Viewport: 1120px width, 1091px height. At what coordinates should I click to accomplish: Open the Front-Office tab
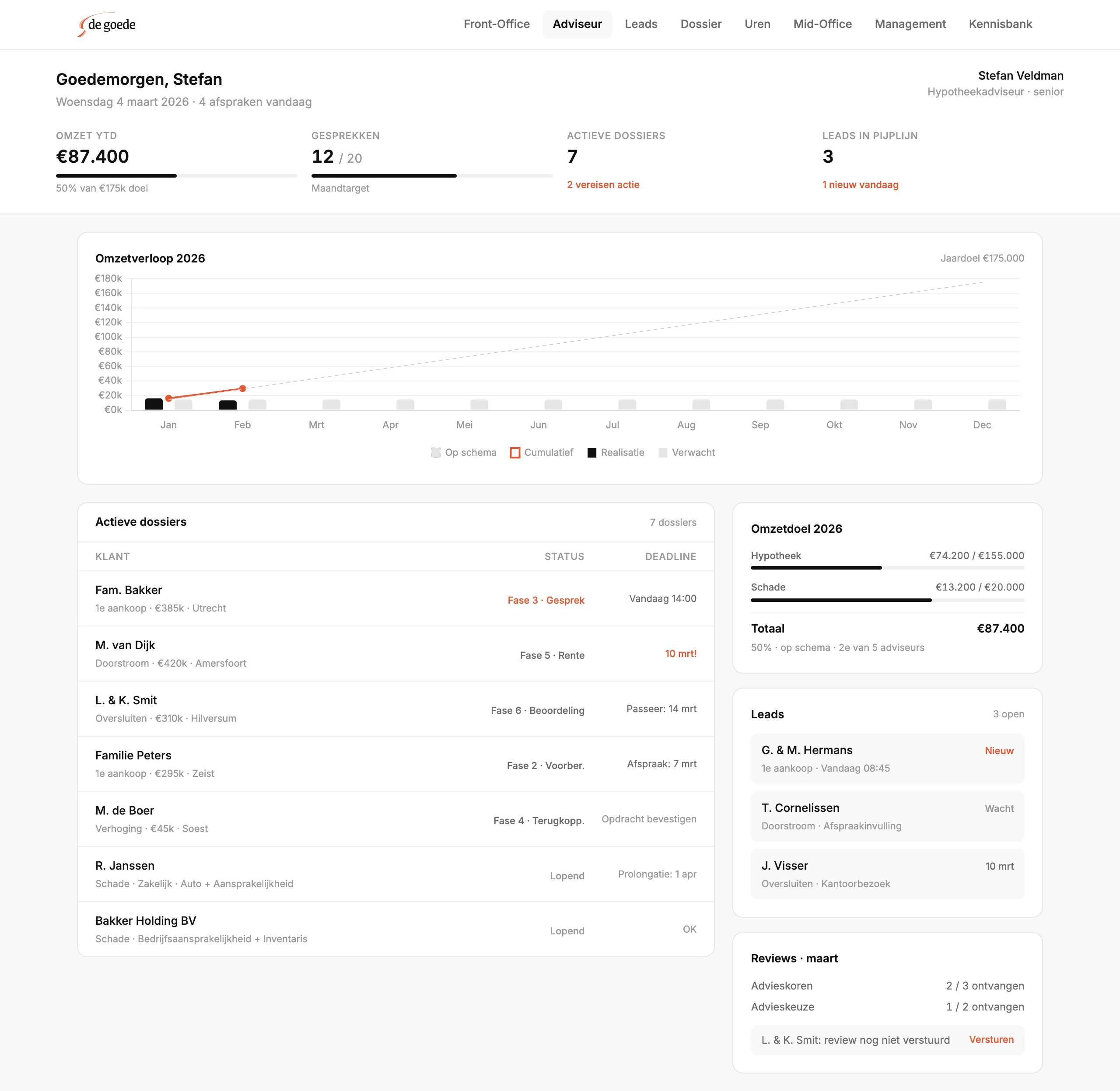point(497,24)
